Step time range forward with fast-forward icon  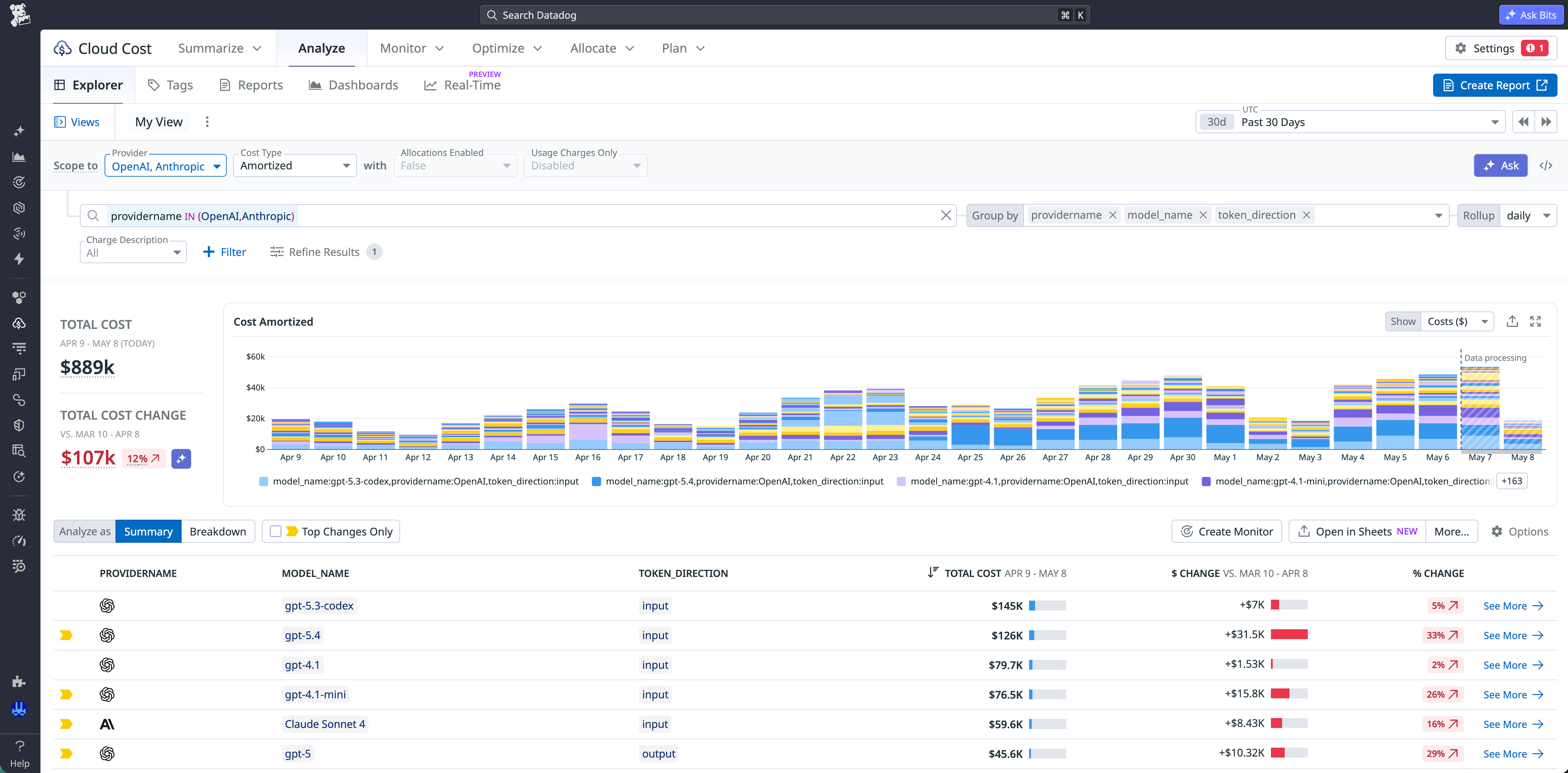pyautogui.click(x=1546, y=122)
